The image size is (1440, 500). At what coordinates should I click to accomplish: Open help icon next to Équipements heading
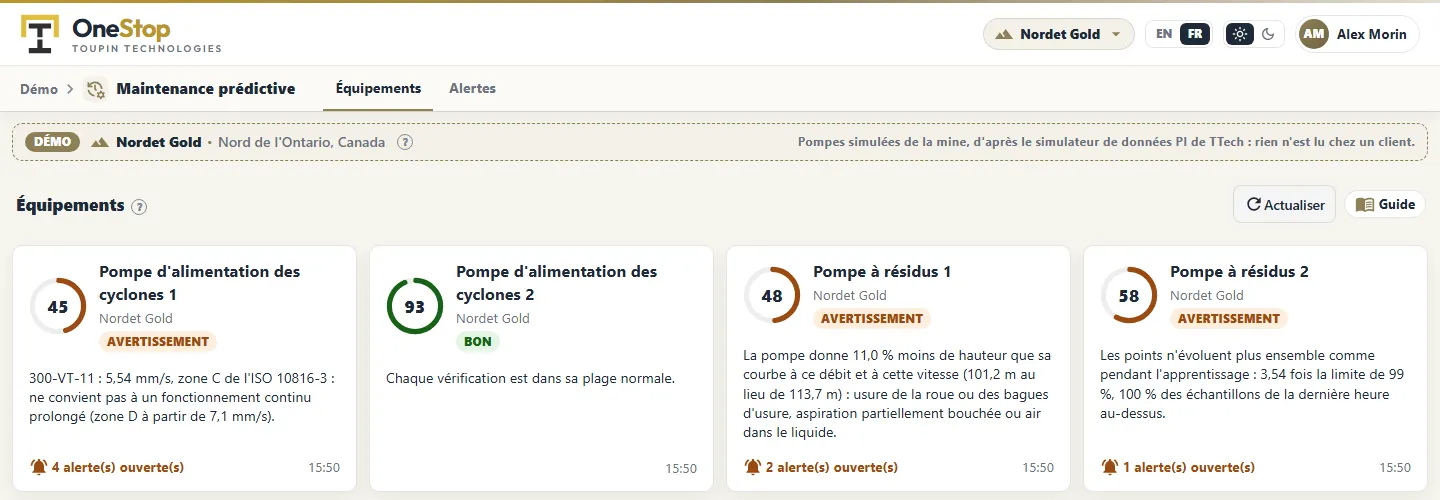click(x=139, y=207)
